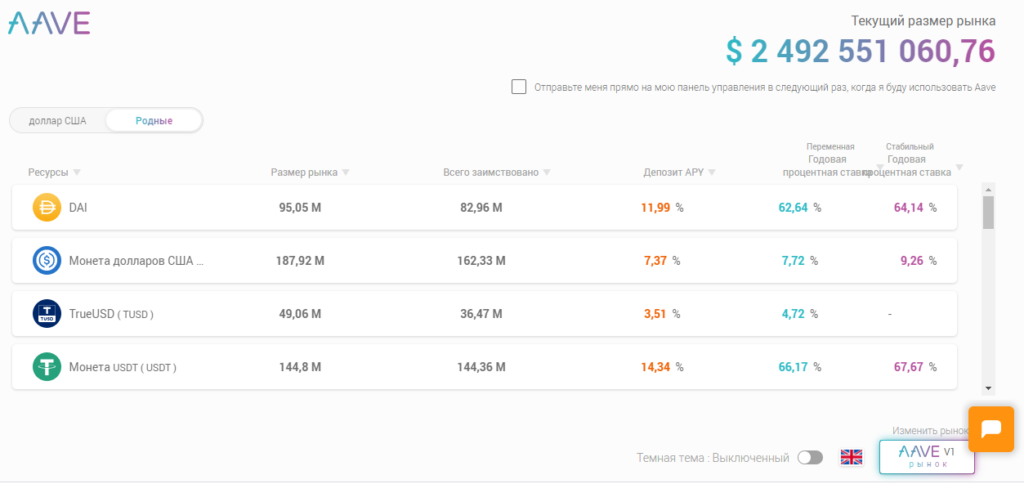The width and height of the screenshot is (1024, 484).
Task: Sort by Ресурсы column arrow
Action: [76, 172]
